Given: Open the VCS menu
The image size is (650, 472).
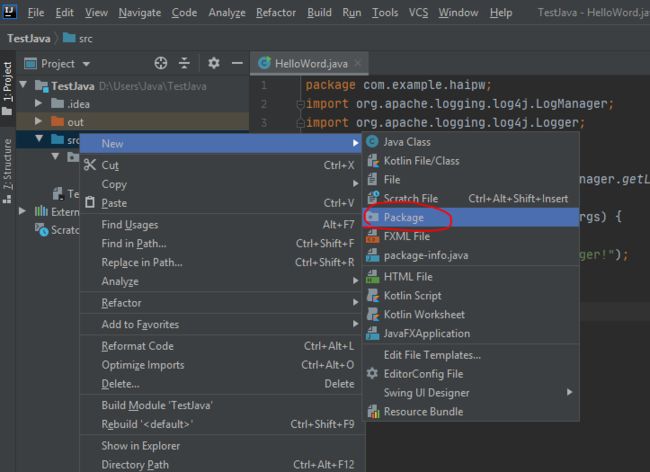Looking at the screenshot, I should pos(418,13).
